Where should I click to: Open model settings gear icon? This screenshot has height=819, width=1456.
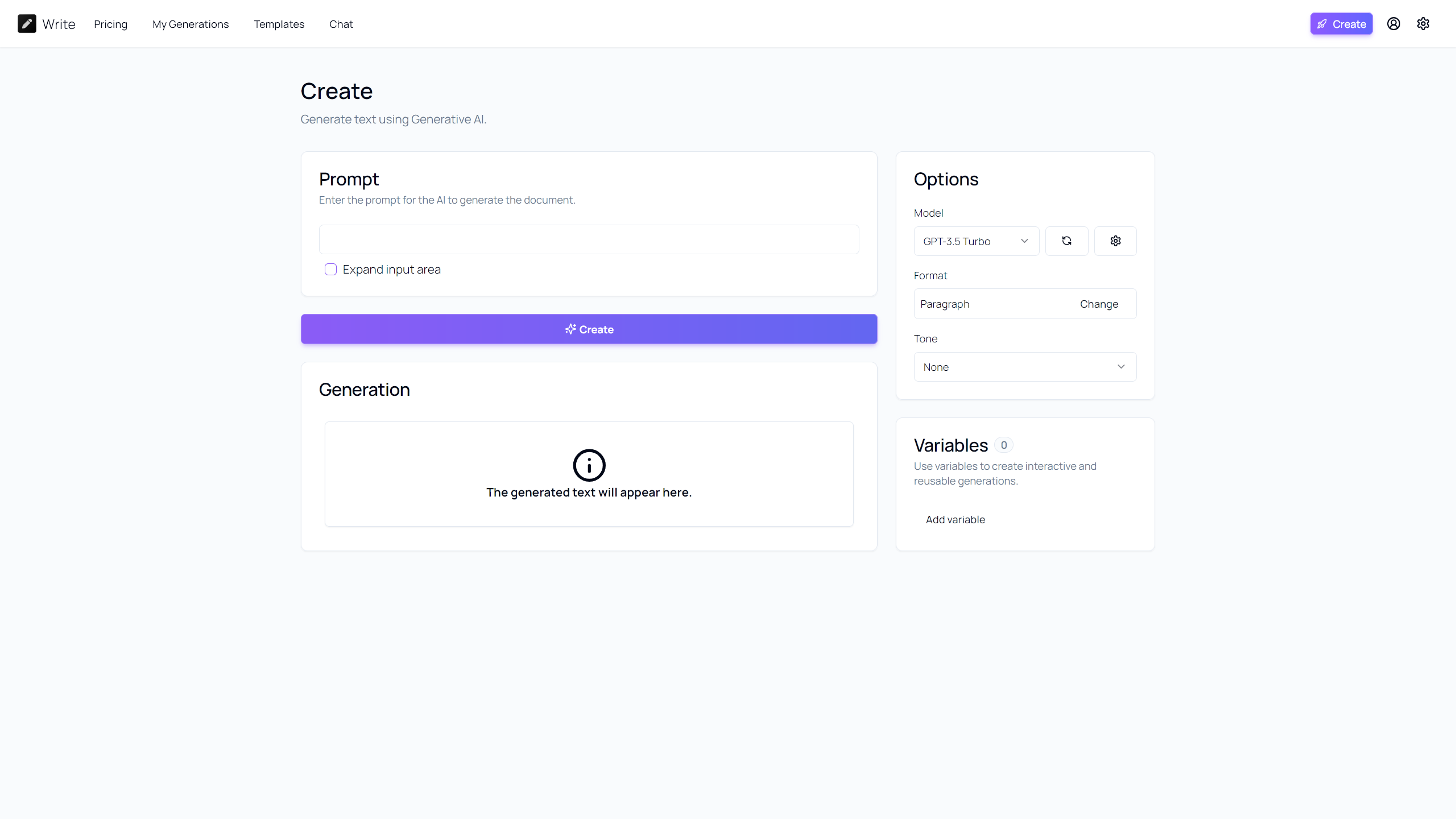point(1115,241)
